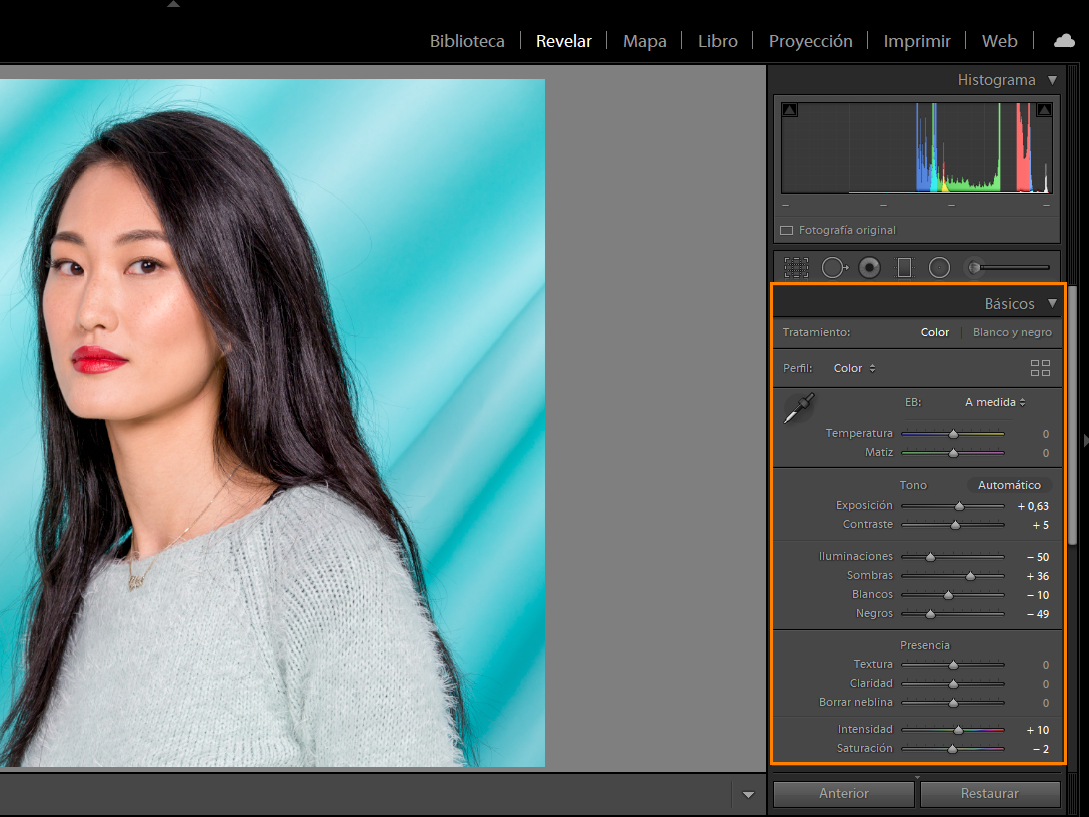
Task: Apply Automático tone adjustment
Action: [x=1010, y=484]
